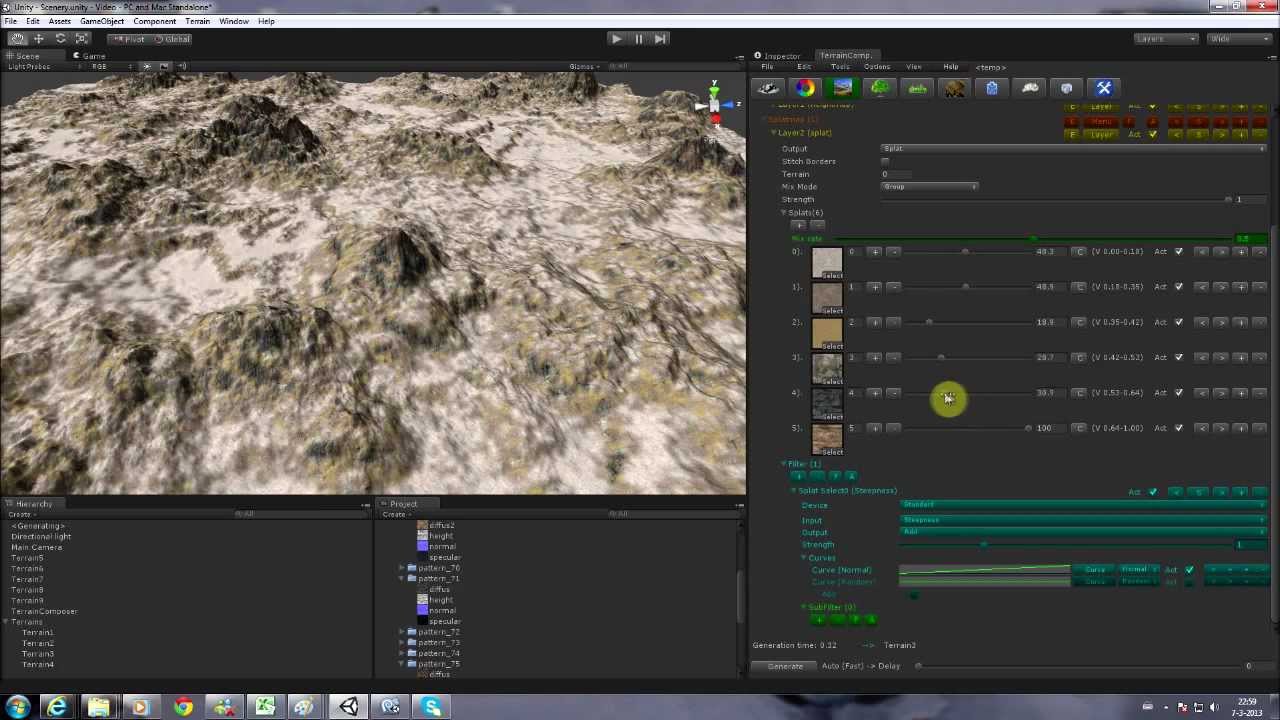Open File Explorer from the taskbar
This screenshot has width=1280, height=720.
pos(99,708)
